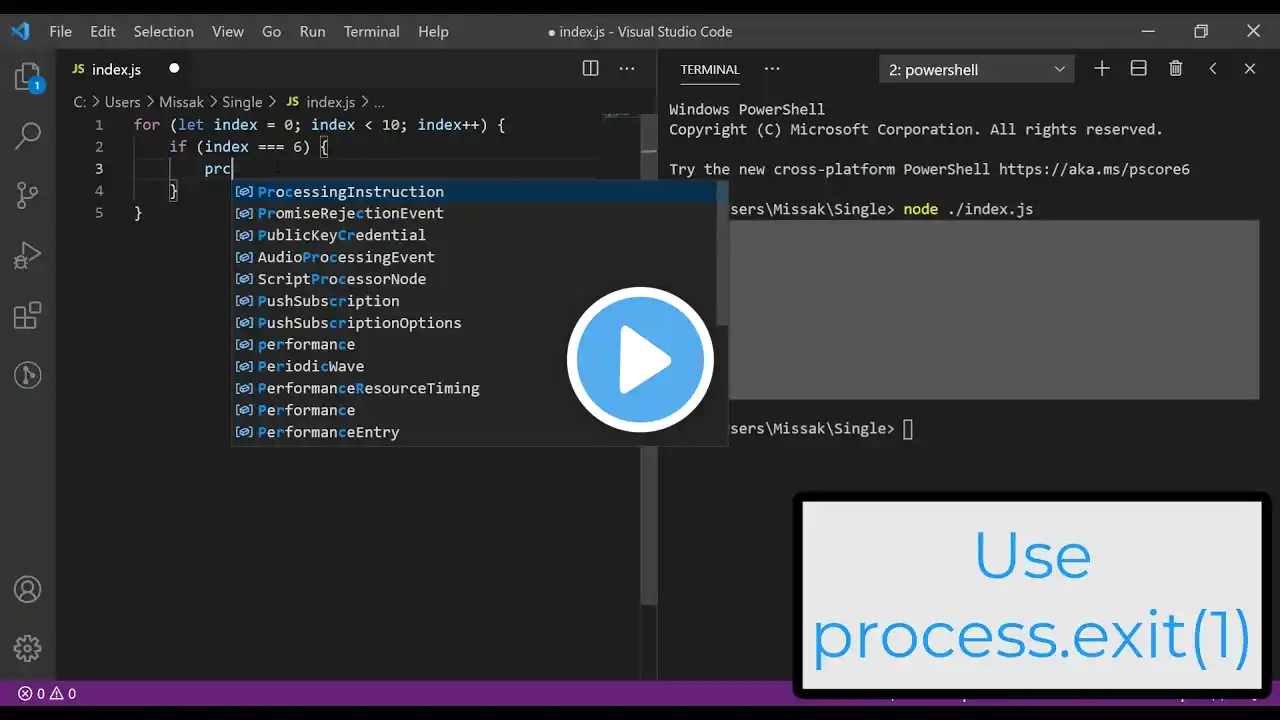This screenshot has width=1280, height=720.
Task: Click Missak in the breadcrumb path
Action: coord(181,102)
